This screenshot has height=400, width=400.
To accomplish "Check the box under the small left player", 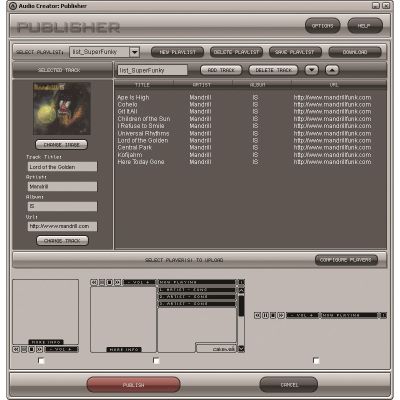I will tap(41, 360).
